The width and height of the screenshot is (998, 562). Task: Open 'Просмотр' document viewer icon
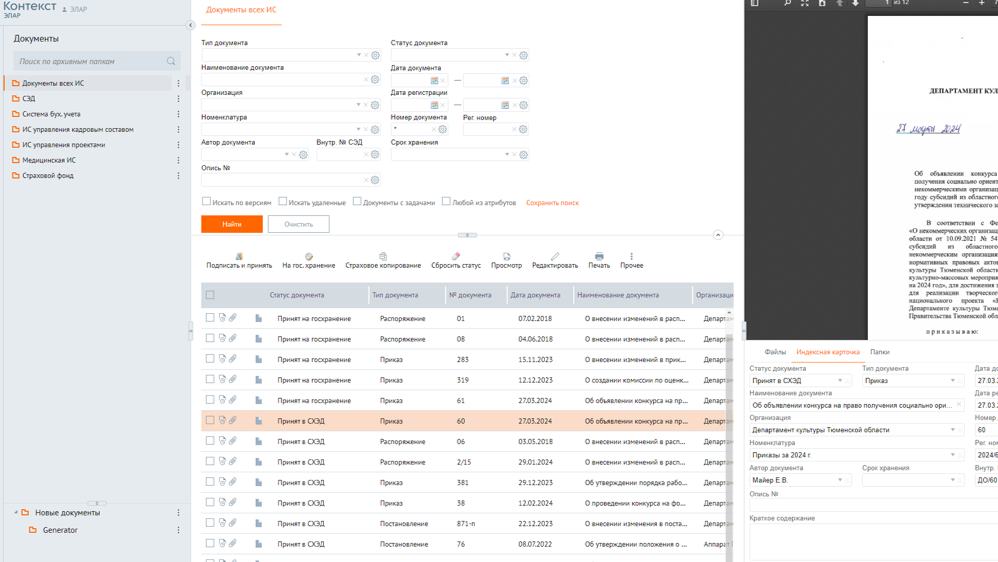point(506,256)
